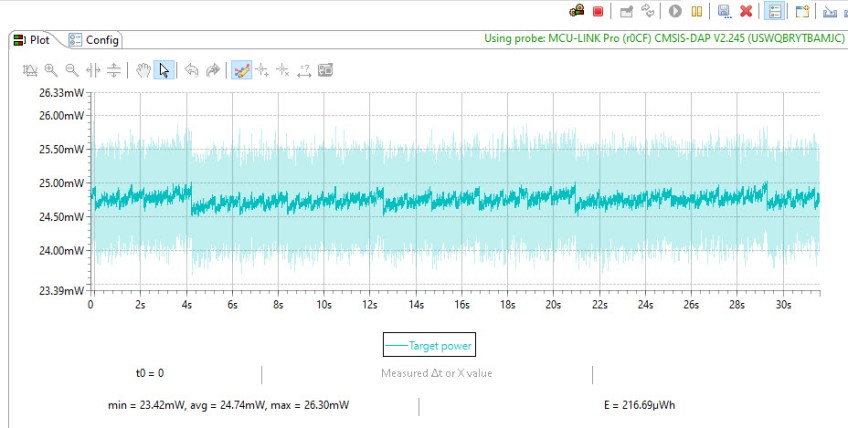848x428 pixels.
Task: Click the zoom out magnifier icon
Action: click(x=72, y=70)
